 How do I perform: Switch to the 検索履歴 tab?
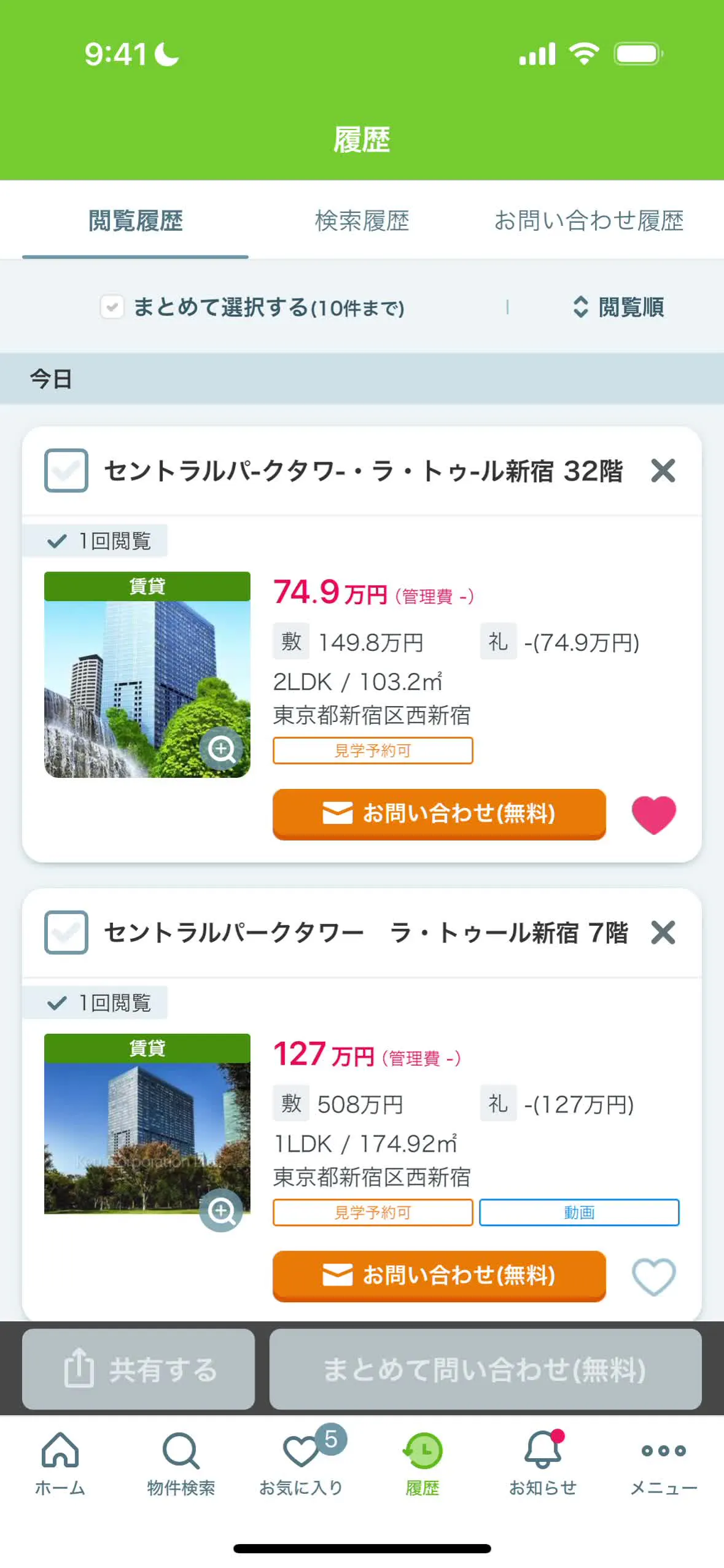(362, 221)
